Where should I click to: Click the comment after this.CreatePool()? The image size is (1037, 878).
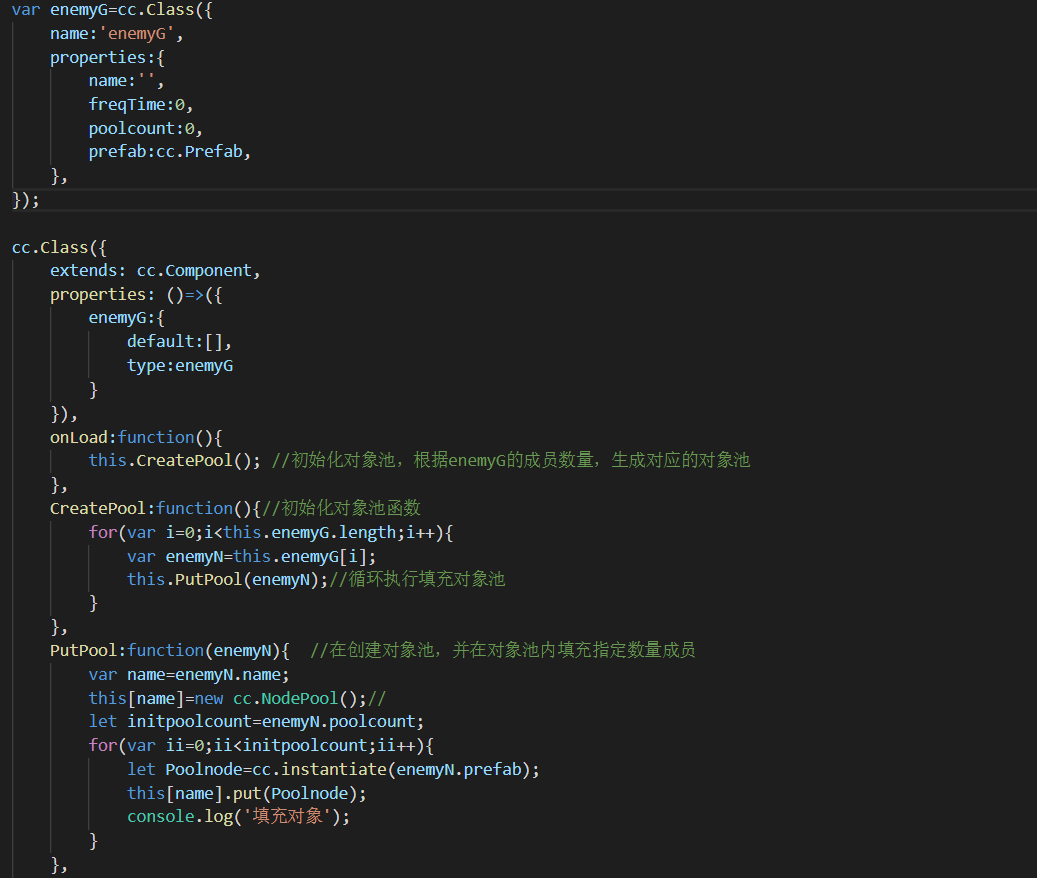pyautogui.click(x=511, y=460)
